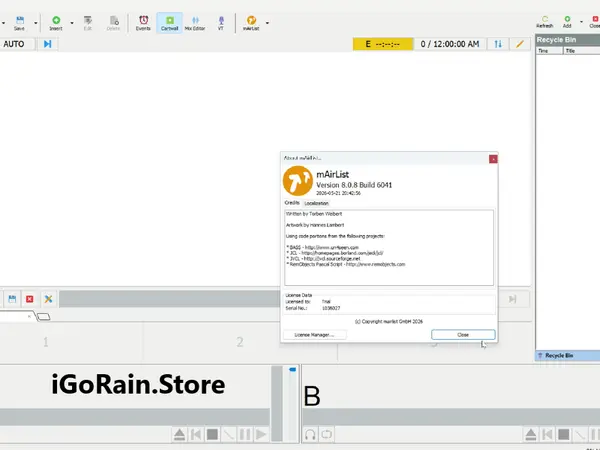Open the Add dropdown arrow
600x450 pixels.
[581, 22]
